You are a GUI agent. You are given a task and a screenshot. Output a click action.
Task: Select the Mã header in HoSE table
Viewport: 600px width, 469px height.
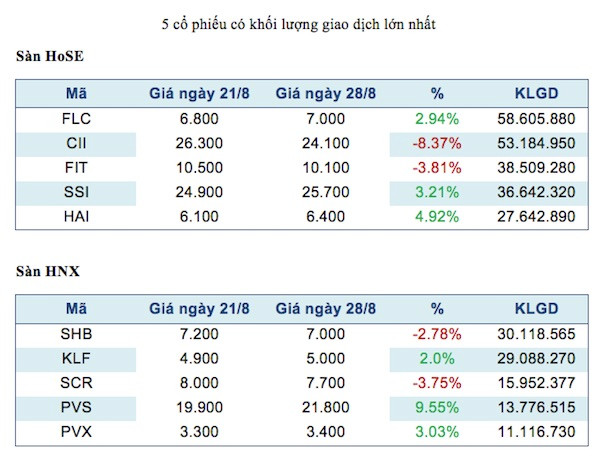tap(76, 94)
